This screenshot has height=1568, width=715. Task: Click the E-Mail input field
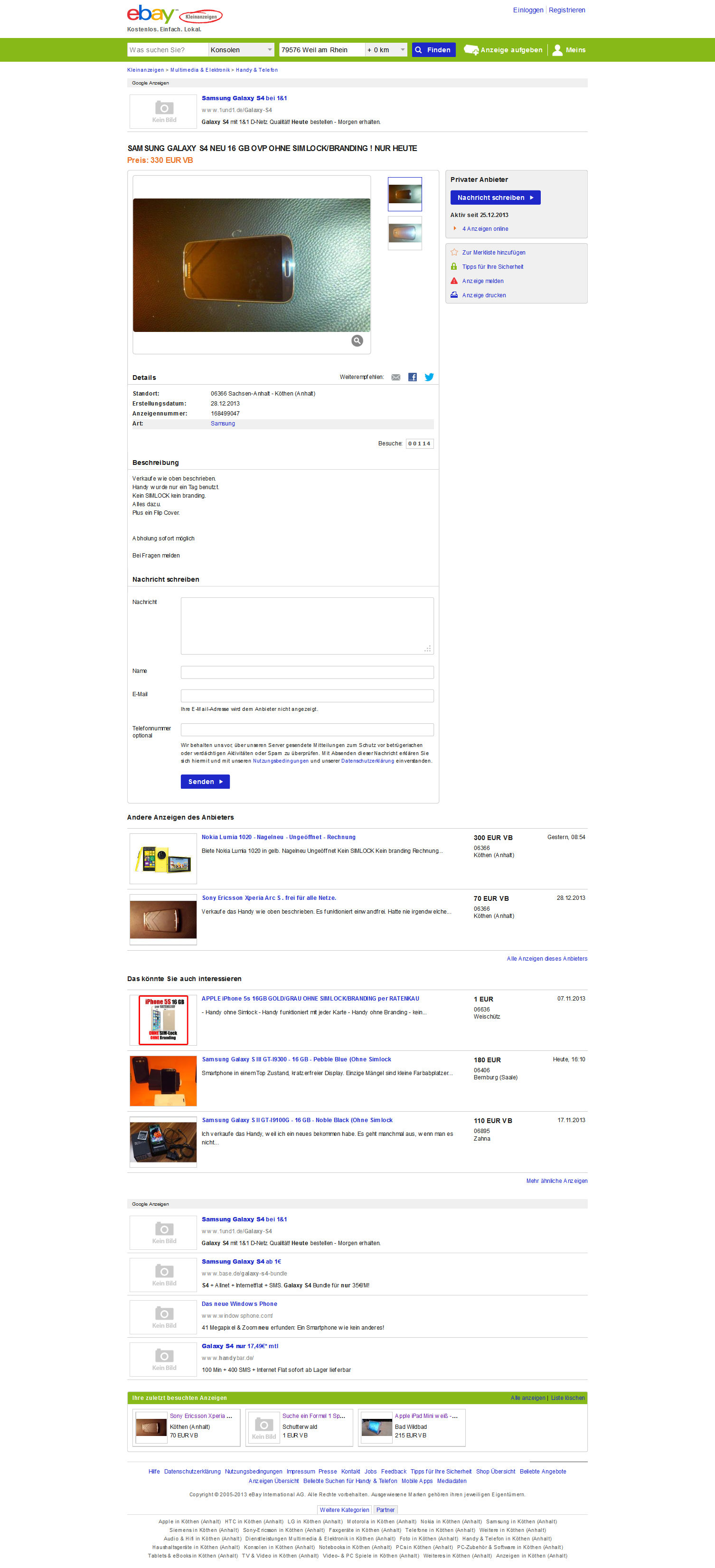(x=307, y=696)
